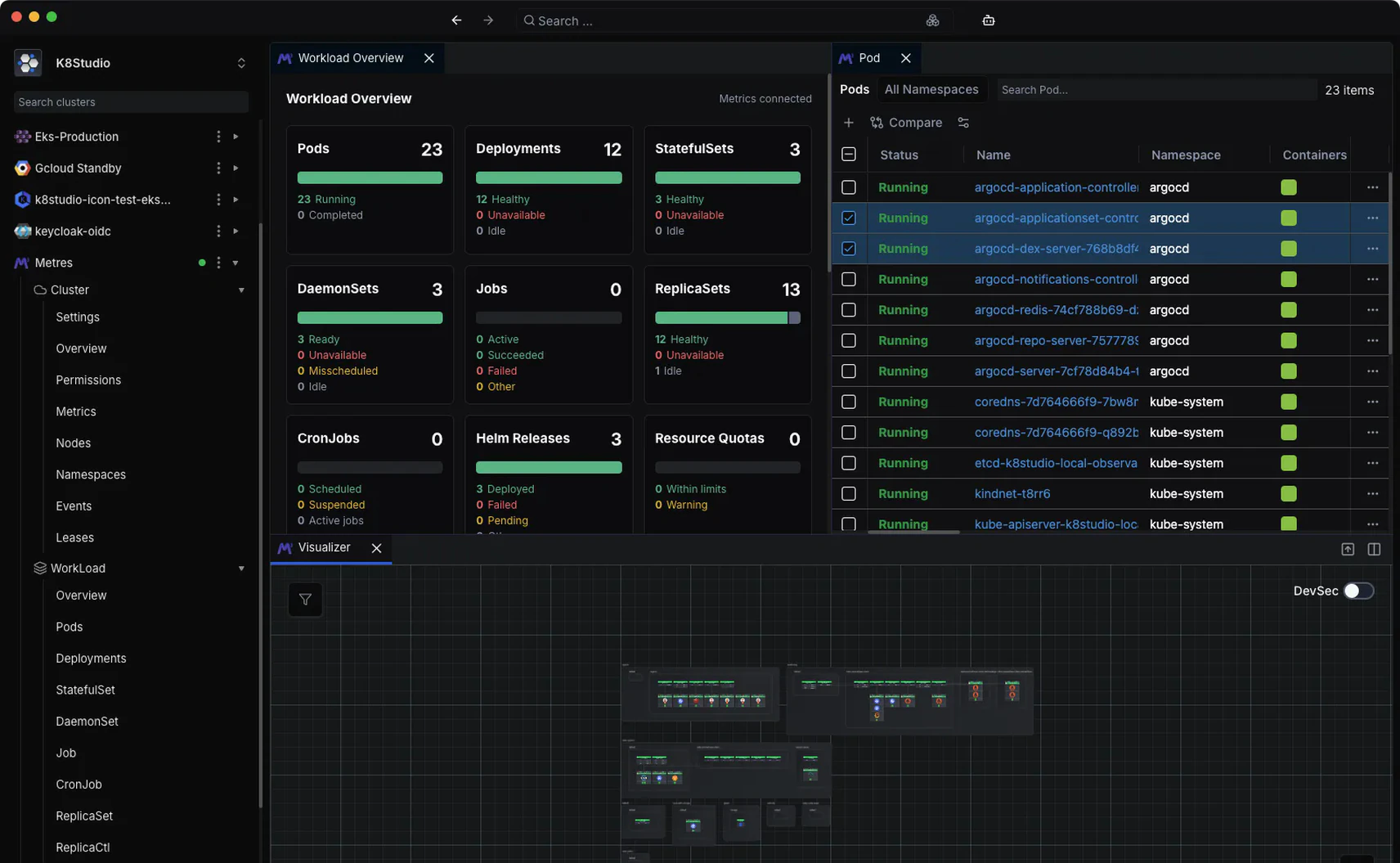
Task: Collapse the WorkLoad tree section
Action: click(241, 569)
